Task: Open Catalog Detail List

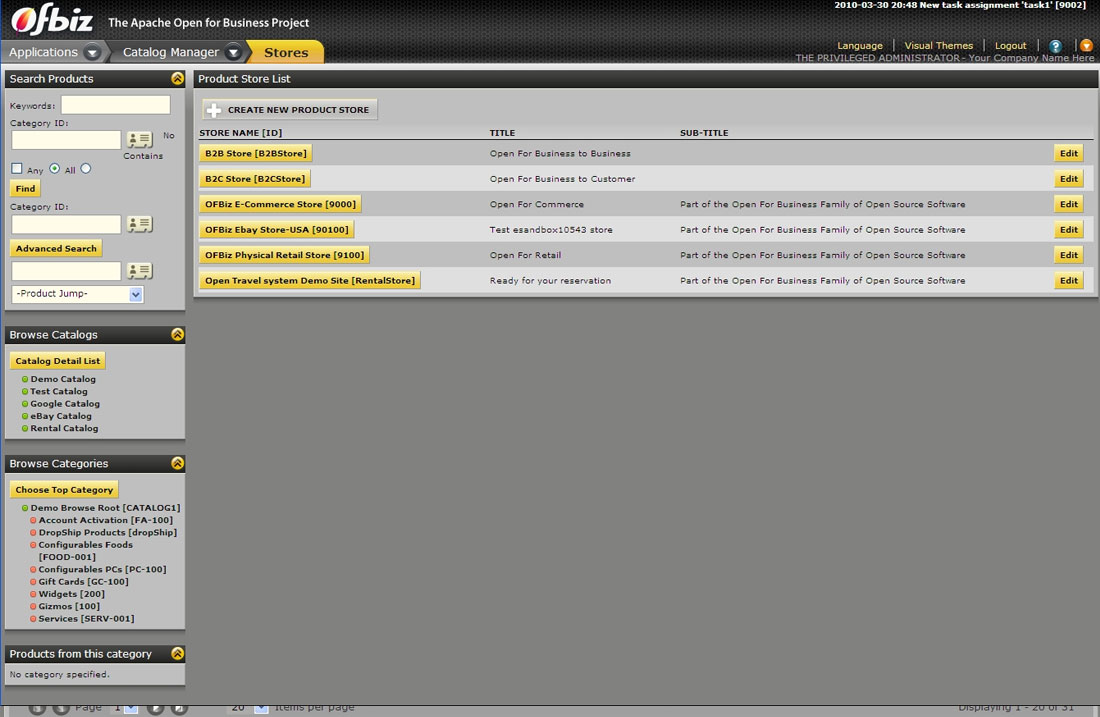Action: [x=58, y=361]
